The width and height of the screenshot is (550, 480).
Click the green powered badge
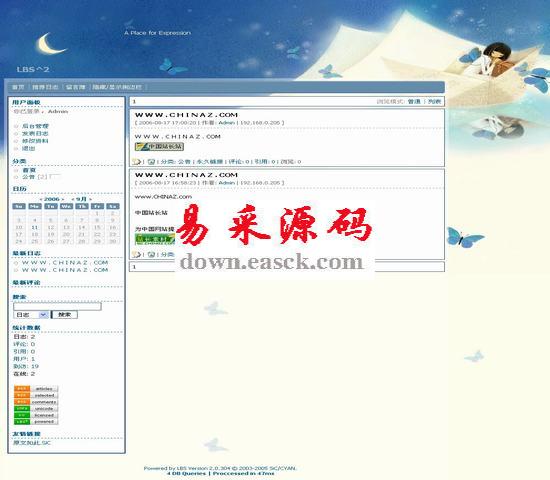tap(36, 422)
